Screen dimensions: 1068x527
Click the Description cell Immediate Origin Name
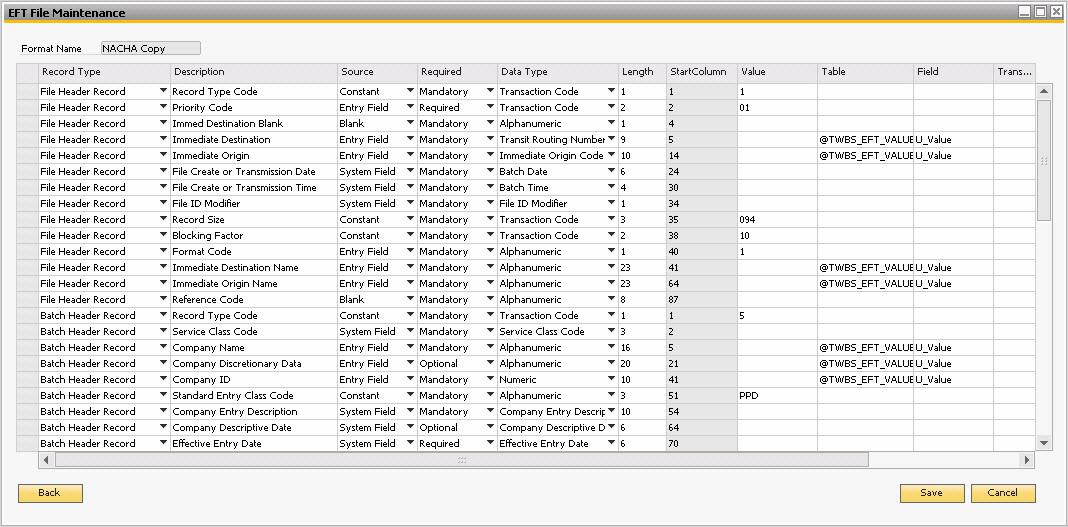(254, 283)
